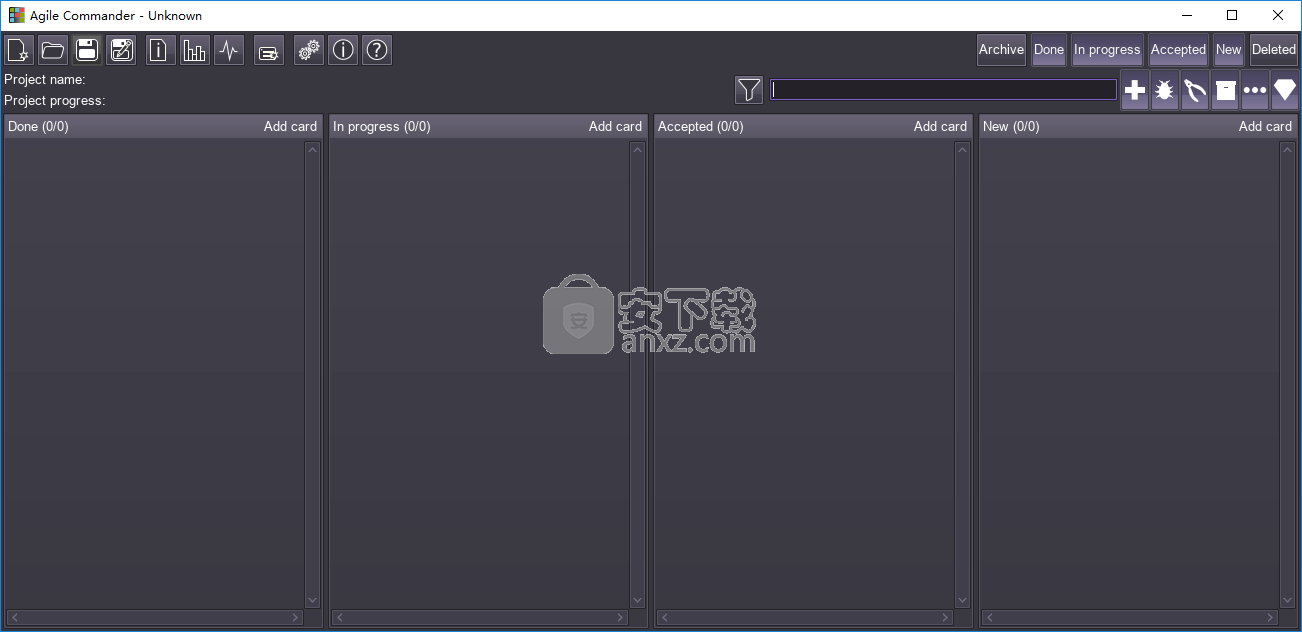The height and width of the screenshot is (632, 1302).
Task: Click the Project progress label
Action: (55, 100)
